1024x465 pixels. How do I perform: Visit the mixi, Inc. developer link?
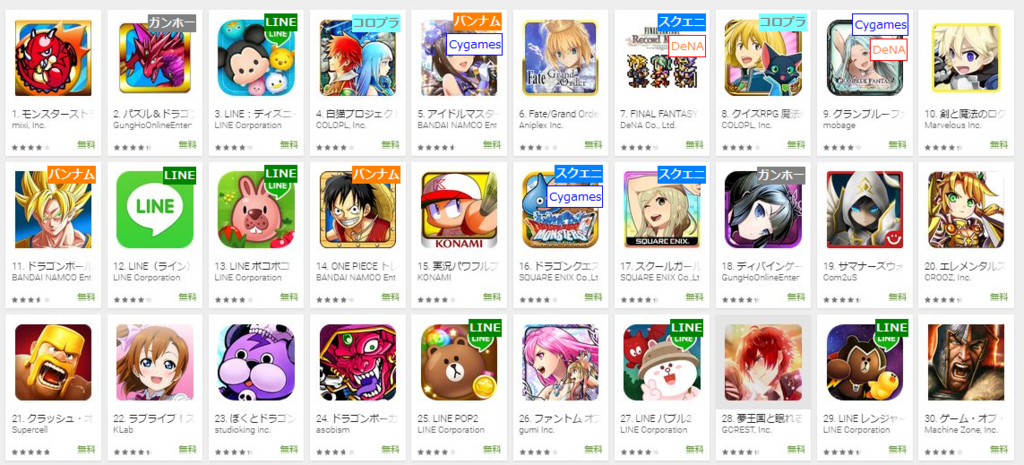(29, 124)
